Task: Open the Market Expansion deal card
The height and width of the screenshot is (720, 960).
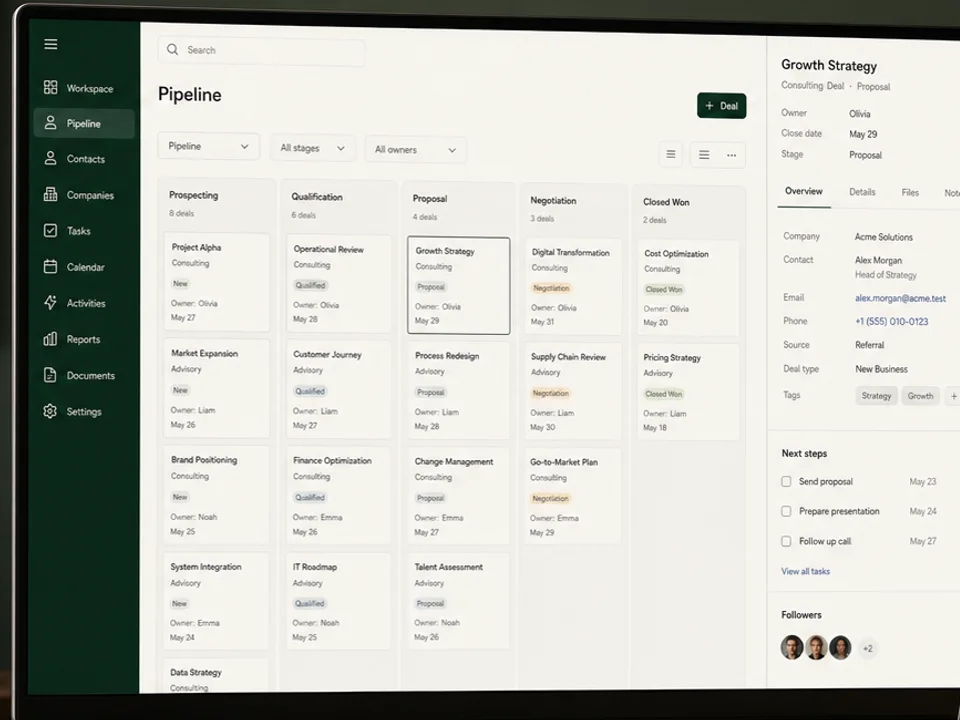Action: pyautogui.click(x=216, y=388)
